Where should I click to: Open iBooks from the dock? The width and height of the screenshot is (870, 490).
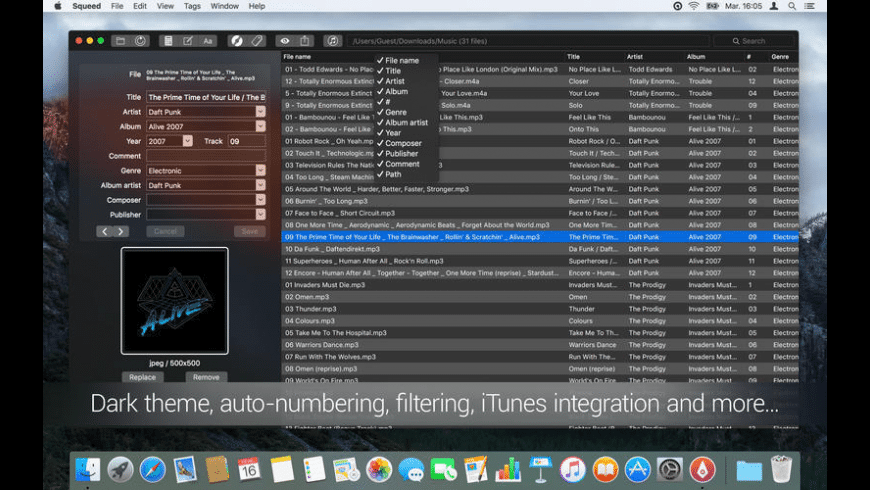pyautogui.click(x=605, y=469)
